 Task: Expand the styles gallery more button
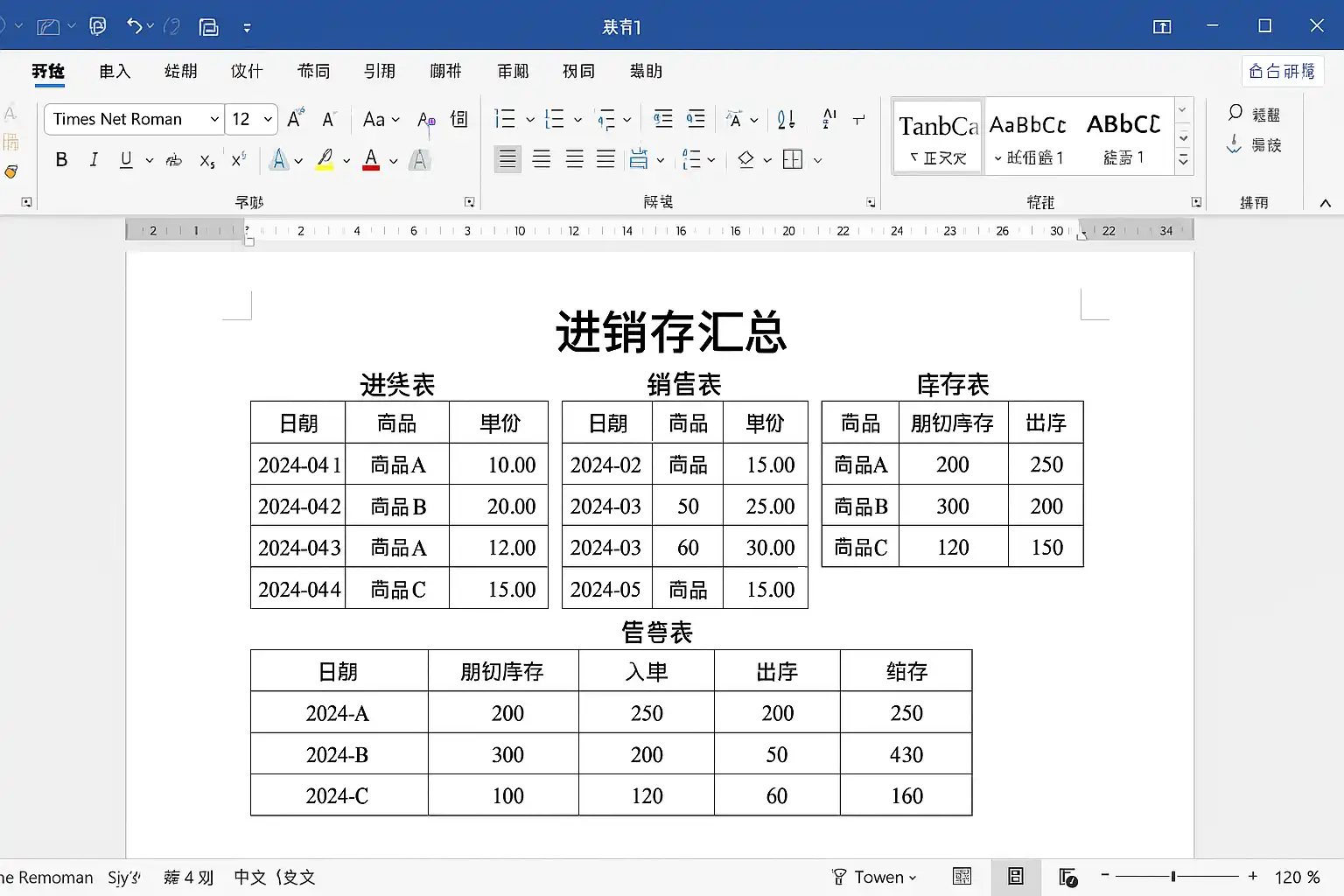(1183, 160)
